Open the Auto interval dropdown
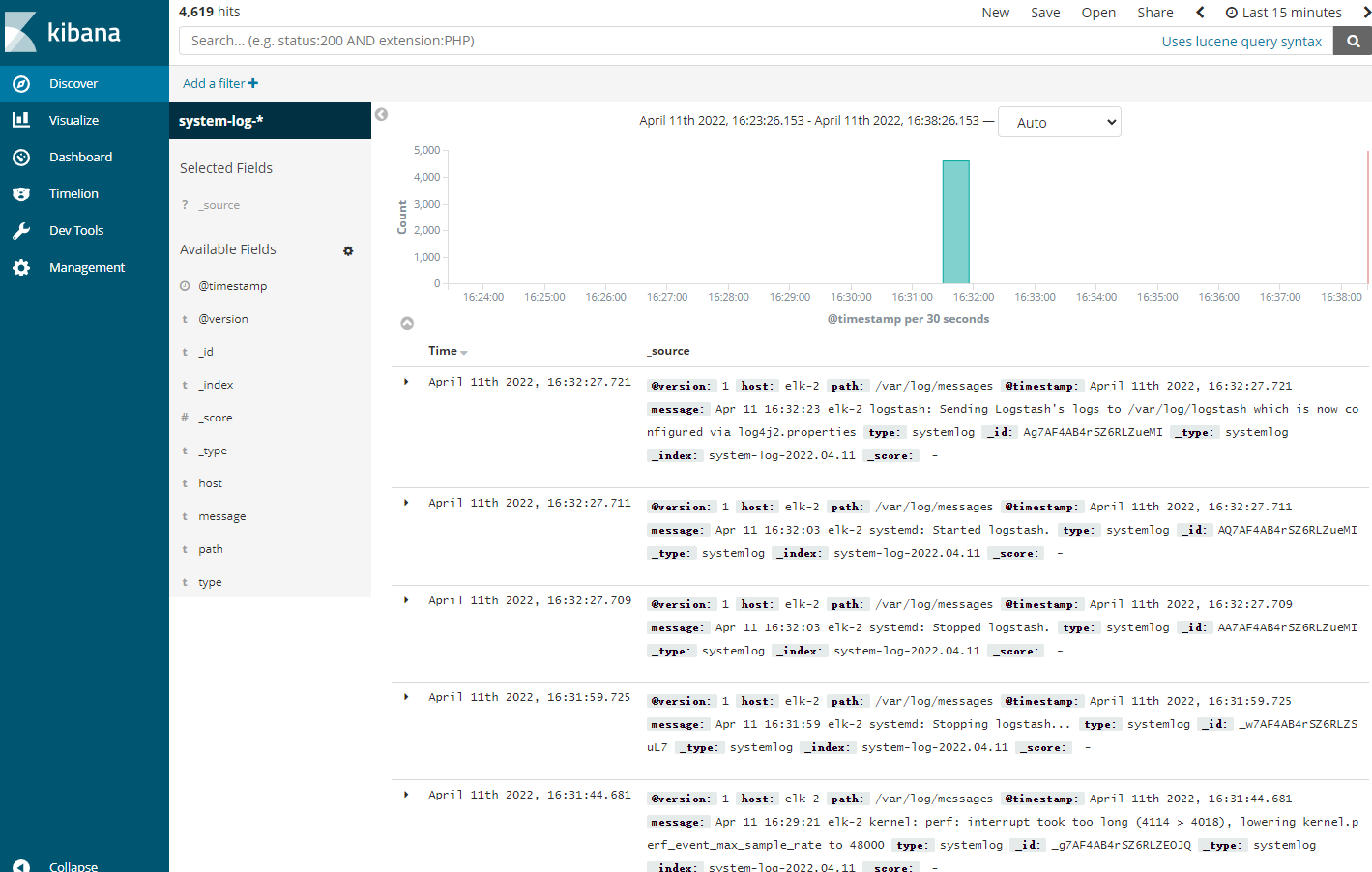This screenshot has height=872, width=1372. point(1060,122)
